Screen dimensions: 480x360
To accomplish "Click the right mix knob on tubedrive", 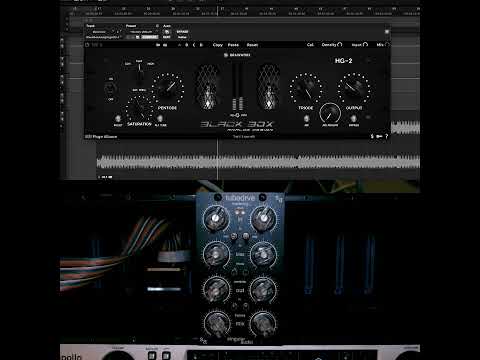I will point(263,323).
